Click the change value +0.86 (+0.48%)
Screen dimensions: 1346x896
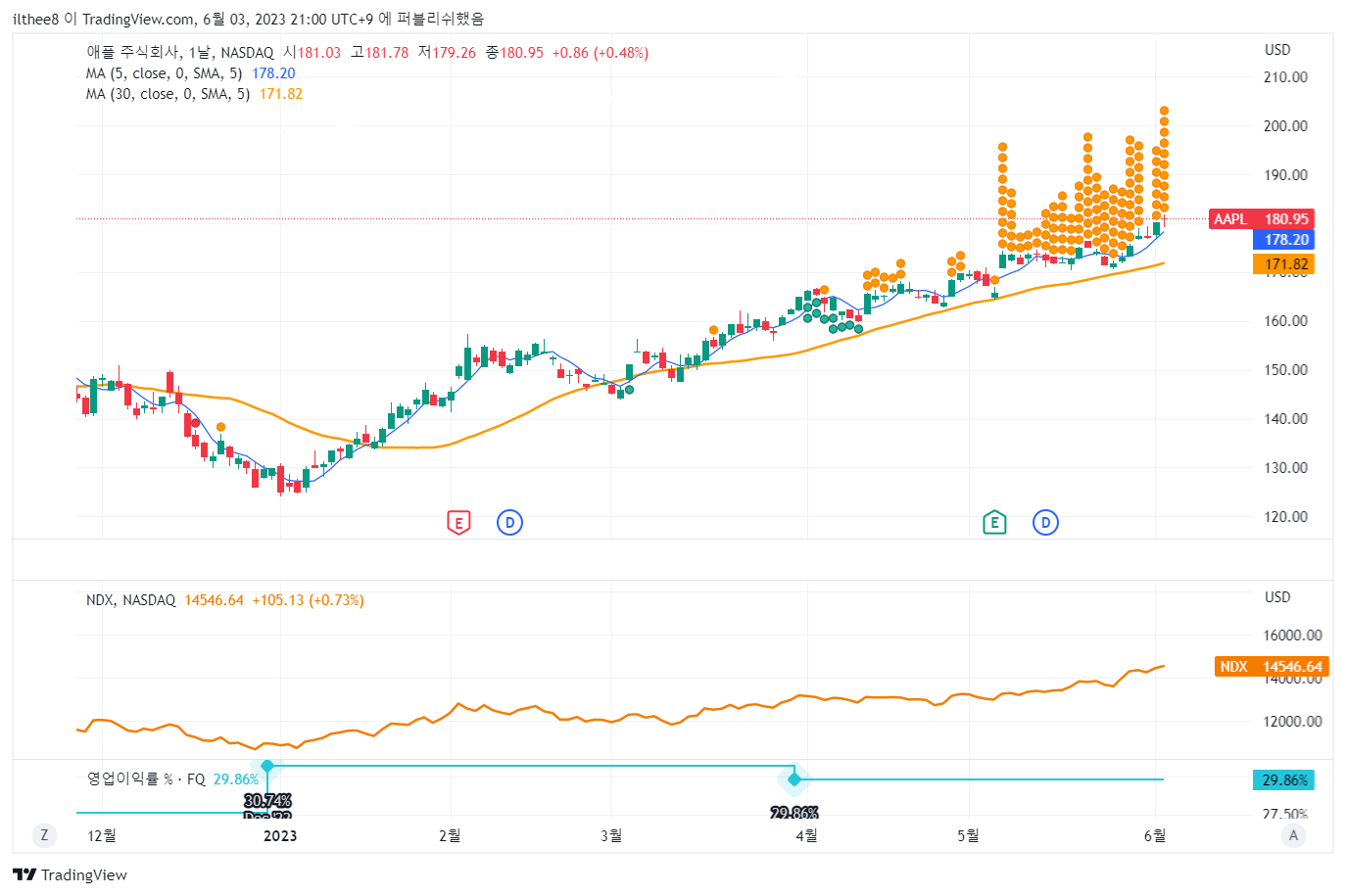(601, 53)
